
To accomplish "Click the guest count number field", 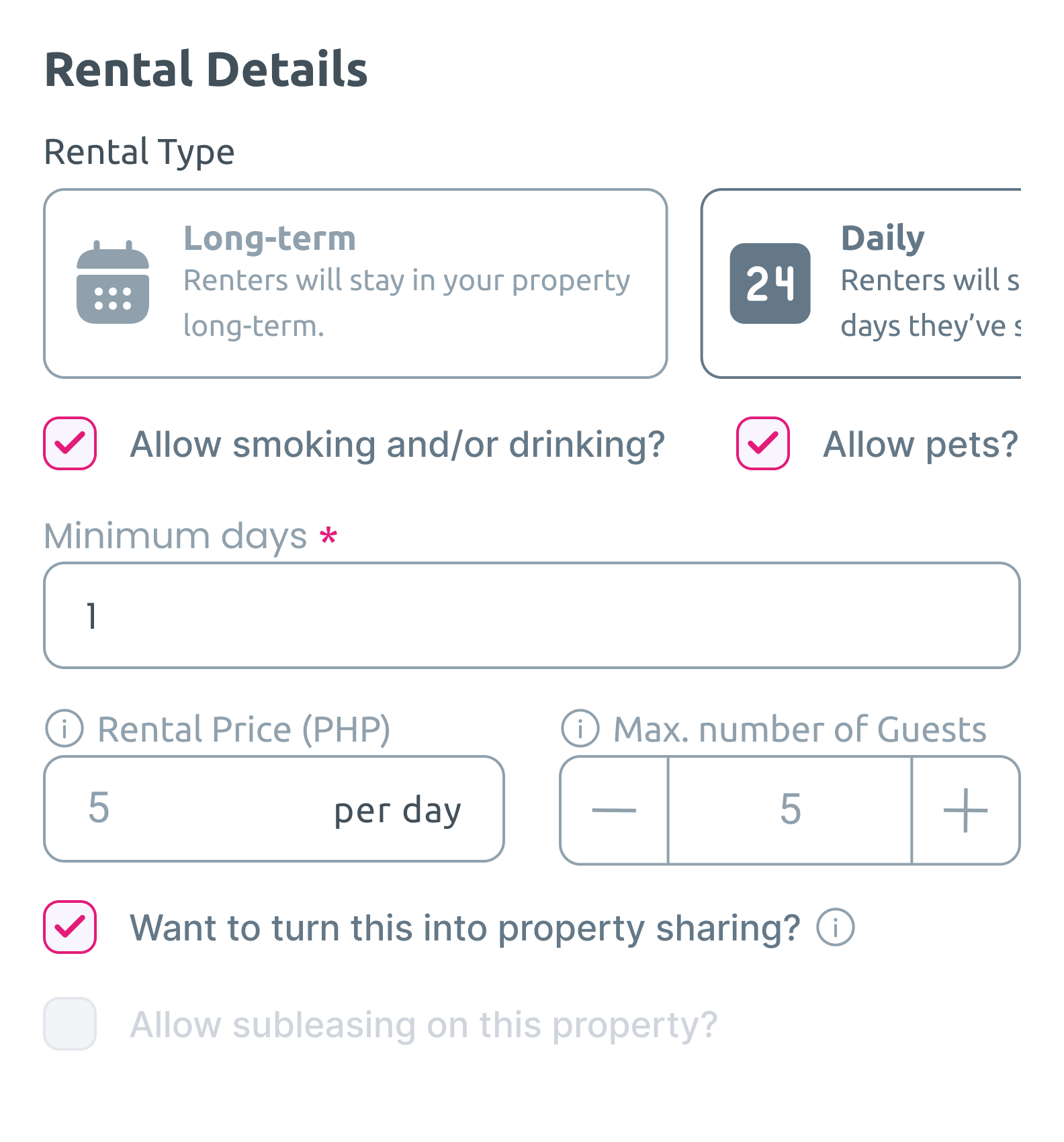I will [790, 810].
